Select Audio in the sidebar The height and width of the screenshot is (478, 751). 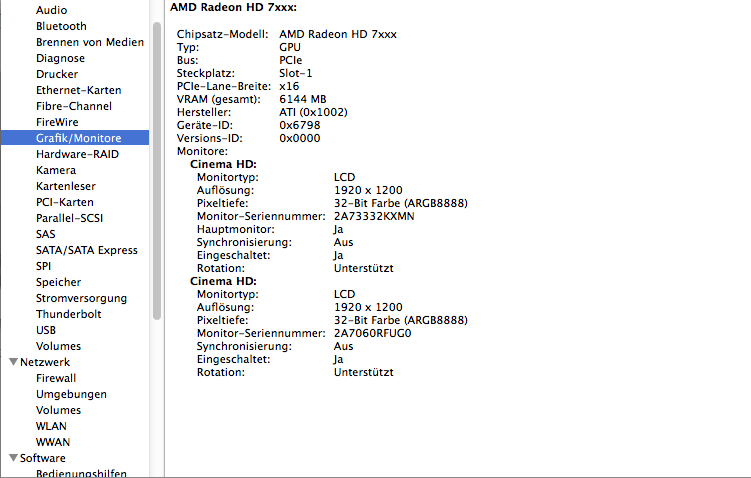tap(51, 10)
